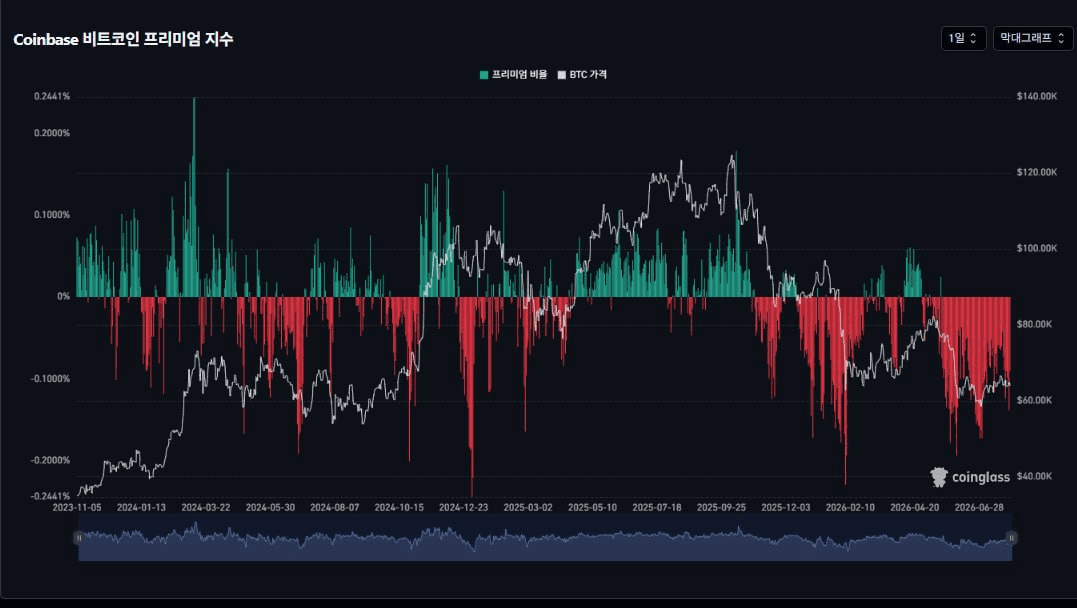Click the 2024-12-23 date label

[x=464, y=507]
